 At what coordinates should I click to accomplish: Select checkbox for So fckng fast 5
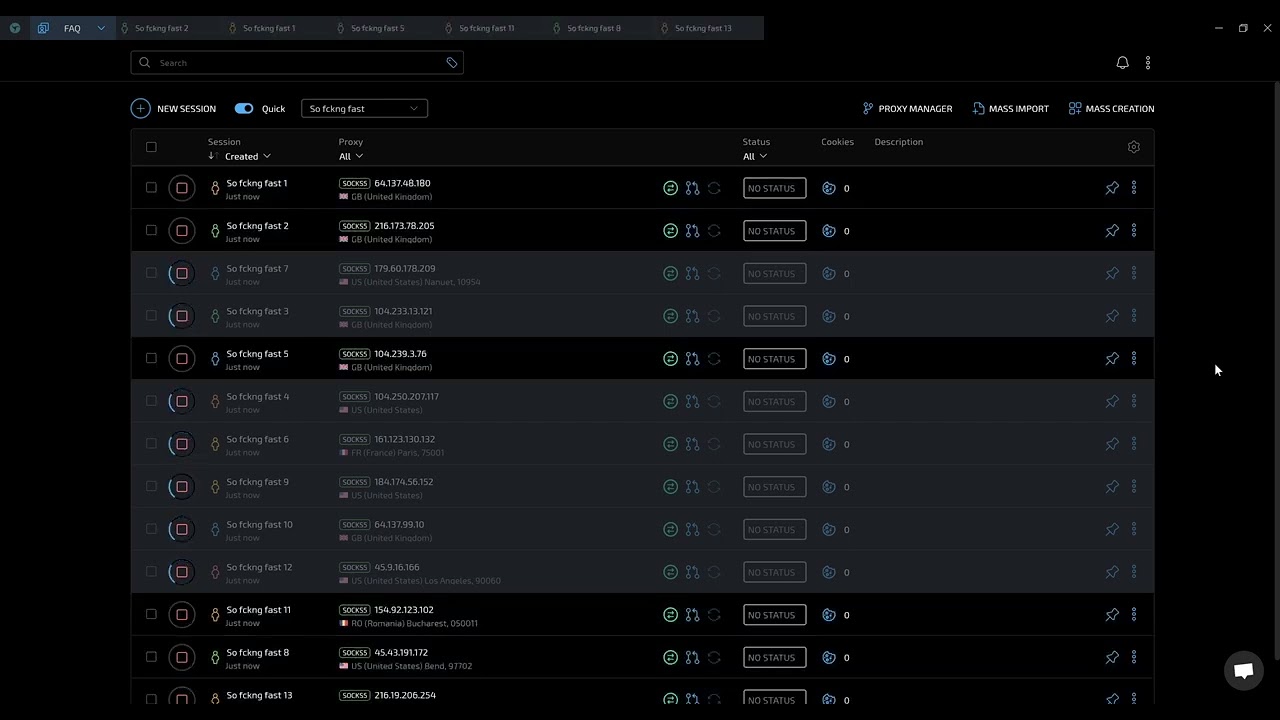point(151,359)
